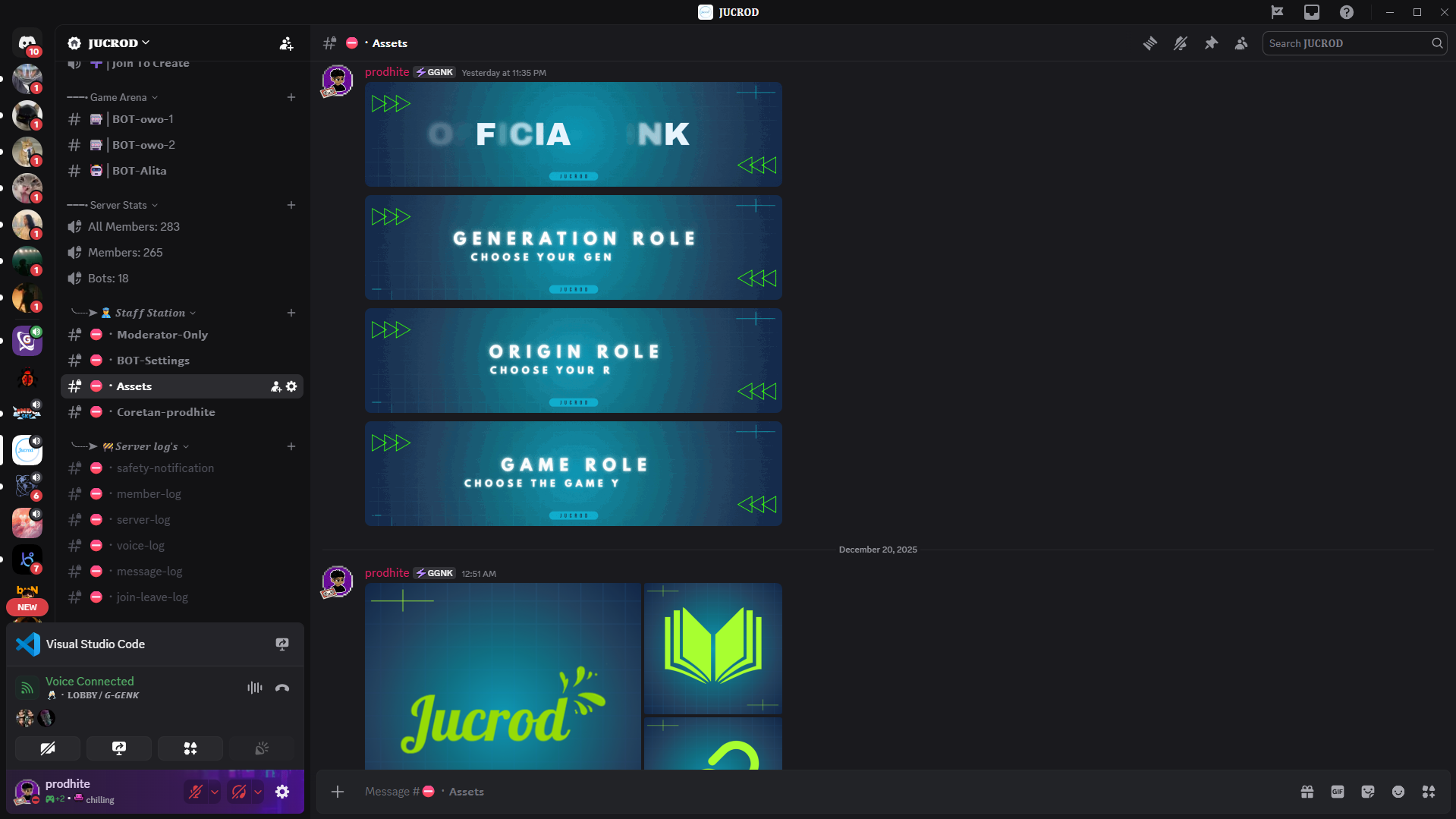The width and height of the screenshot is (1456, 819).
Task: Open the apps launcher in message bar
Action: pos(1429,792)
